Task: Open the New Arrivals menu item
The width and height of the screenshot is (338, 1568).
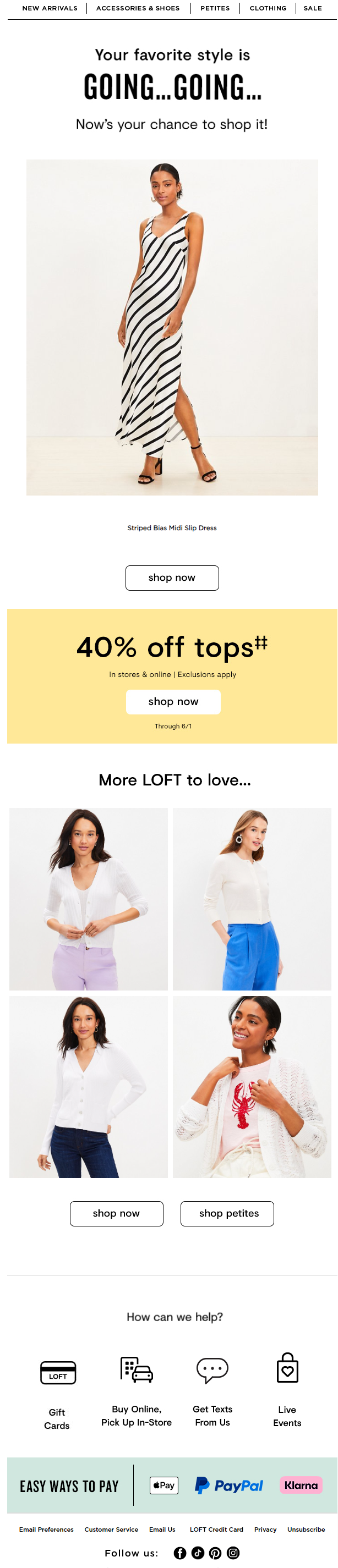Action: tap(50, 8)
